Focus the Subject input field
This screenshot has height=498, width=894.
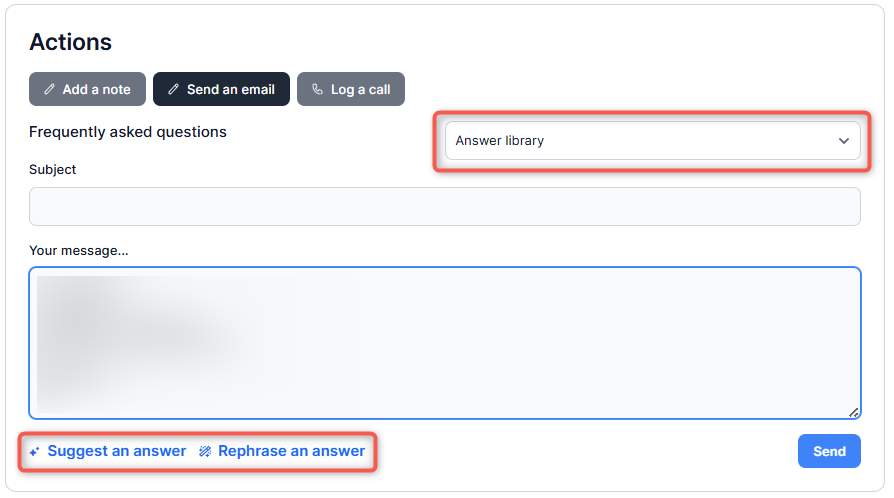pyautogui.click(x=444, y=206)
